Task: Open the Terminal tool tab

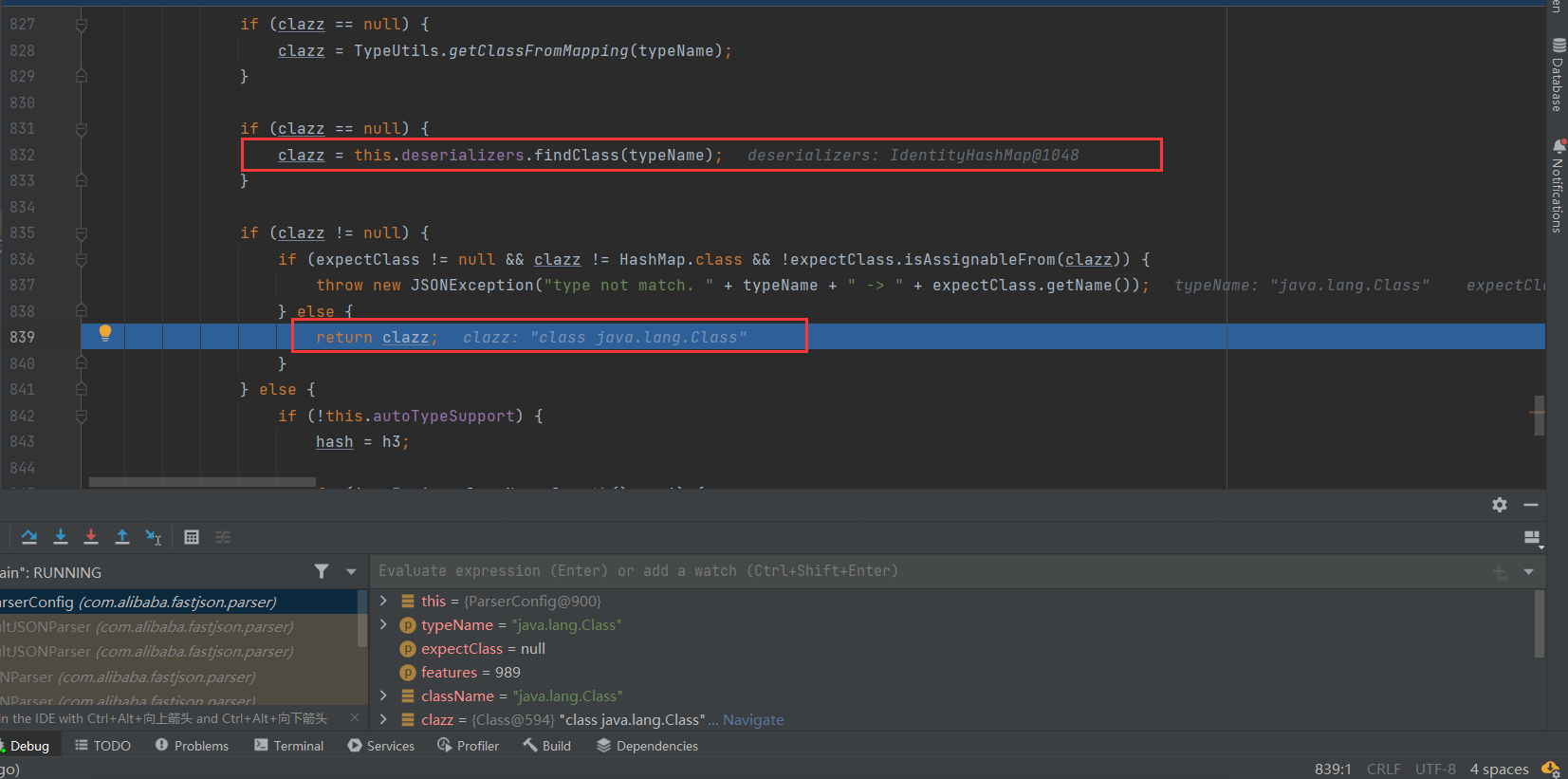Action: pos(288,746)
